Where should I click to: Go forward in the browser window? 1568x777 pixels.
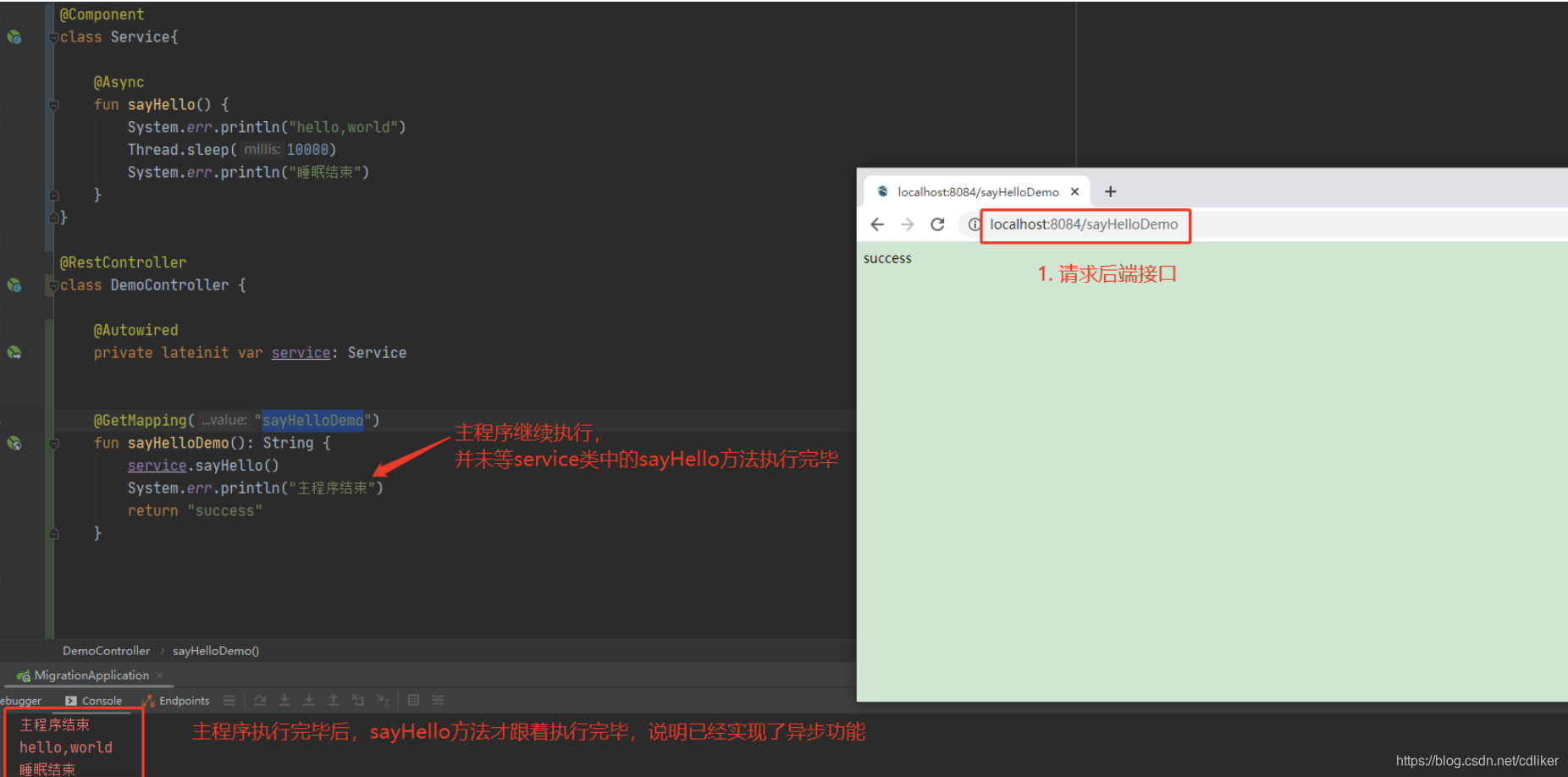[908, 224]
